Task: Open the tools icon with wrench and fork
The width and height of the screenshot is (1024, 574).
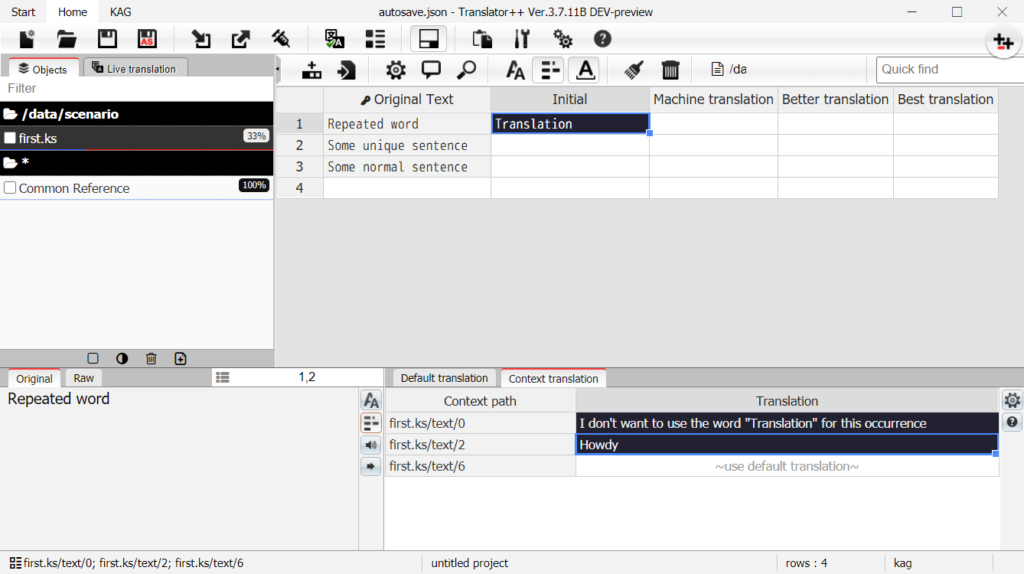Action: (522, 39)
